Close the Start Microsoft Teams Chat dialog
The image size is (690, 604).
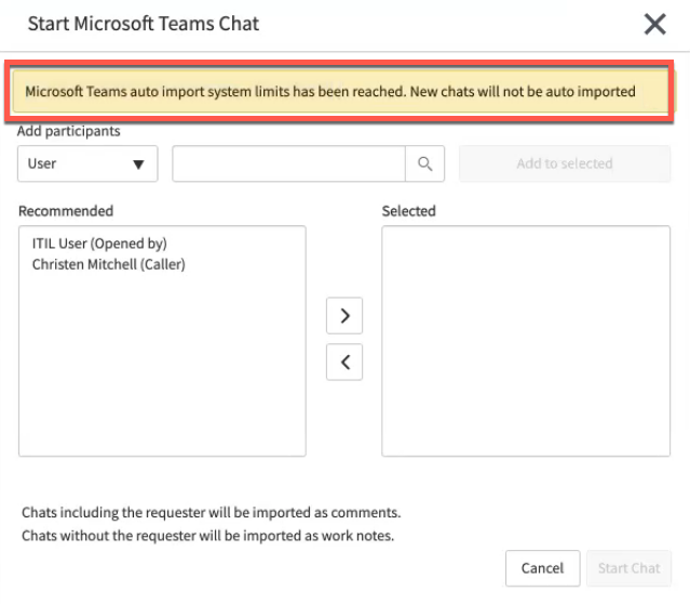tap(655, 24)
